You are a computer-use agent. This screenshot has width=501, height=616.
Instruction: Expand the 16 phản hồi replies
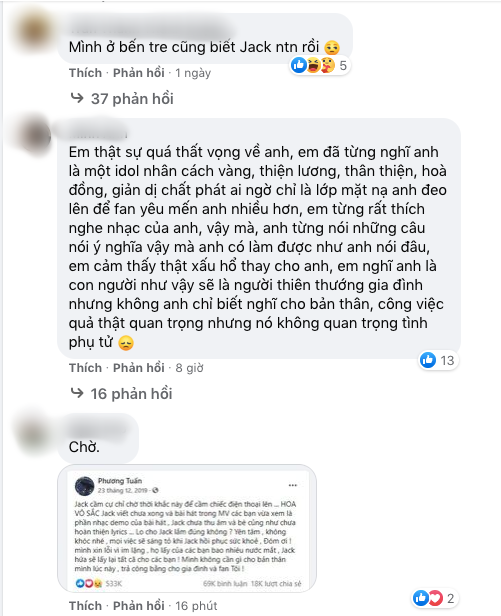point(131,394)
